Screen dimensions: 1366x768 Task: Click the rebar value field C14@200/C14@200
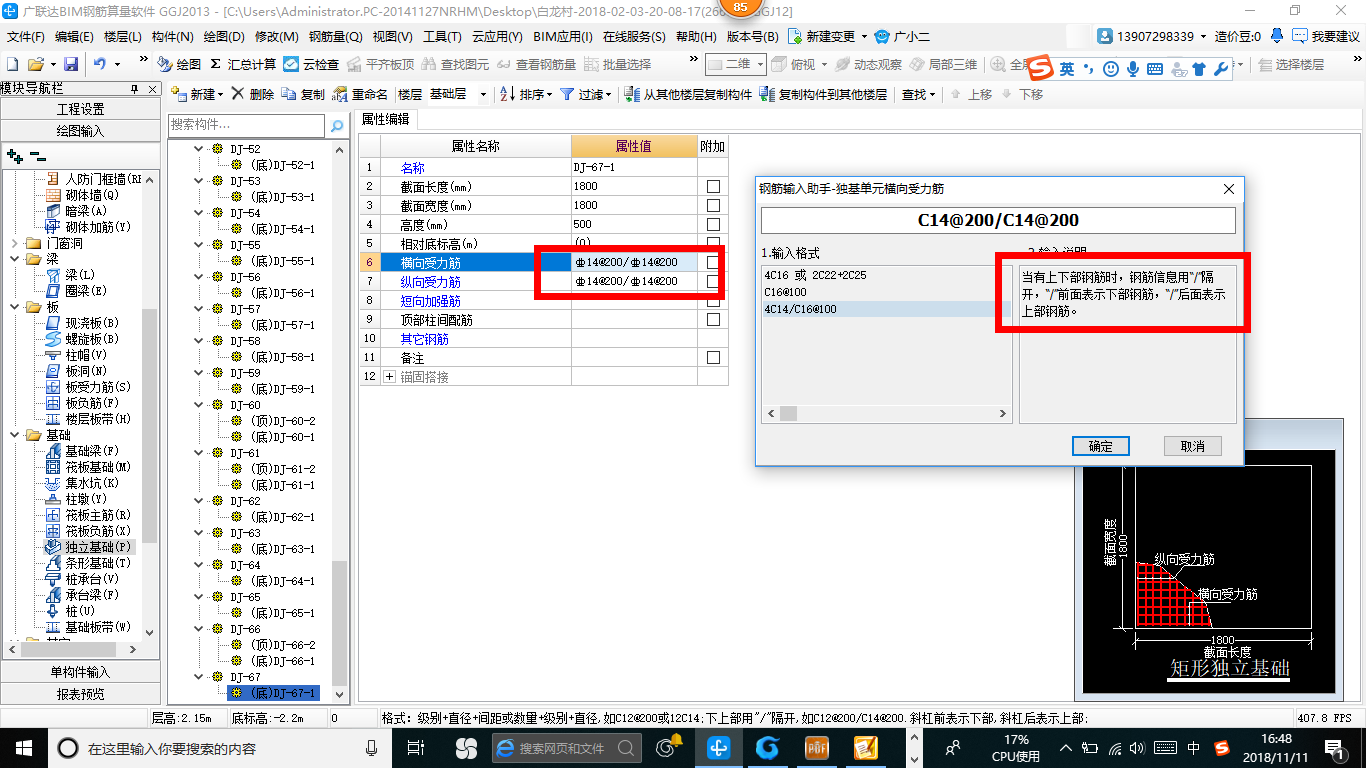point(998,220)
